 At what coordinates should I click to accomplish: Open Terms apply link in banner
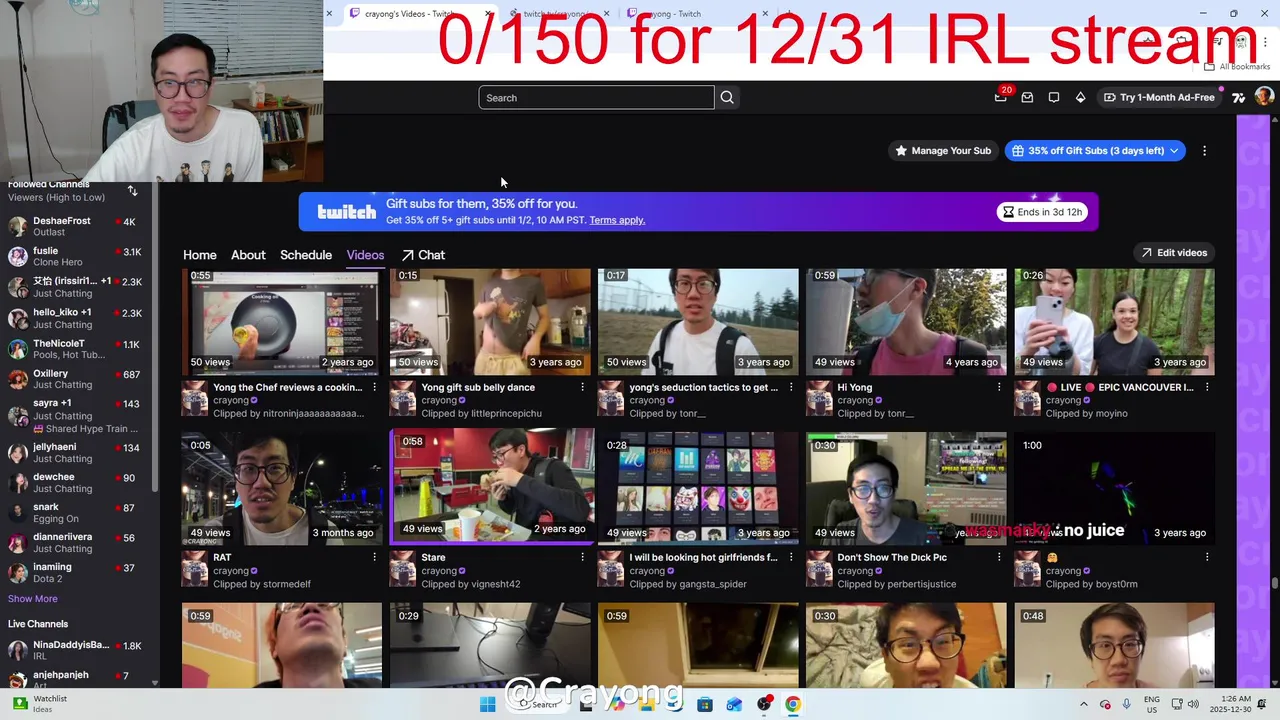click(617, 220)
